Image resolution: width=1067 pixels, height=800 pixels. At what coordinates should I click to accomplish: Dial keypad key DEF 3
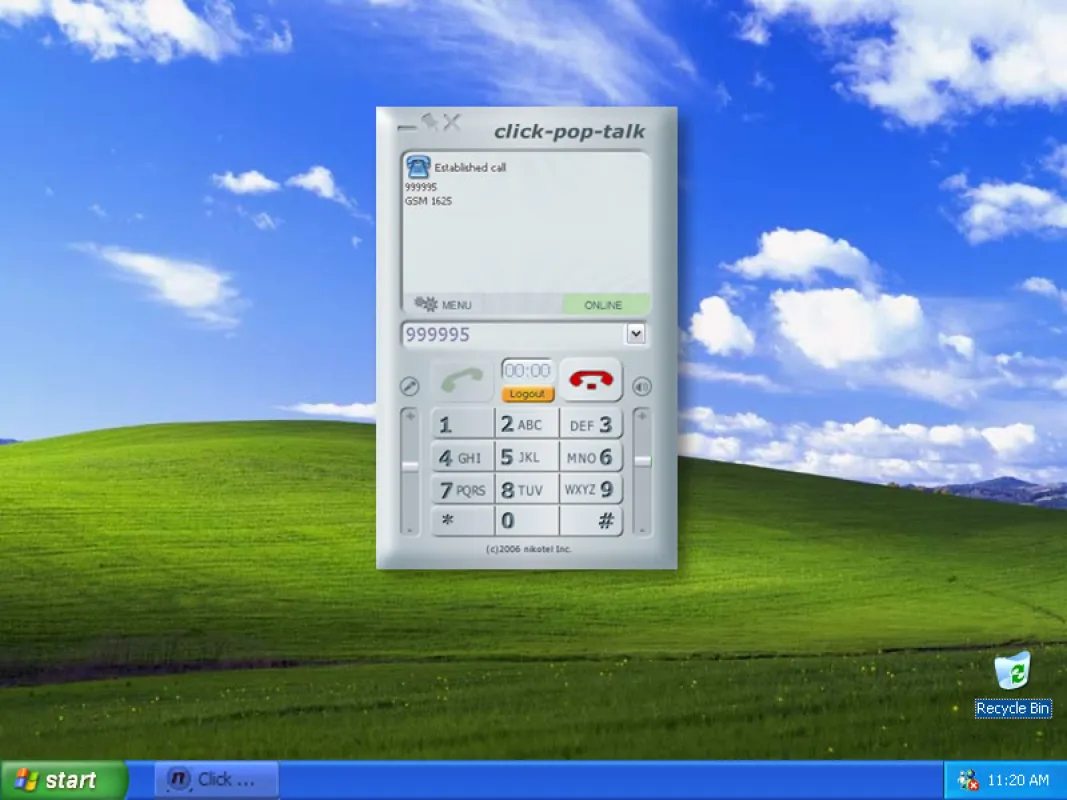pyautogui.click(x=591, y=424)
